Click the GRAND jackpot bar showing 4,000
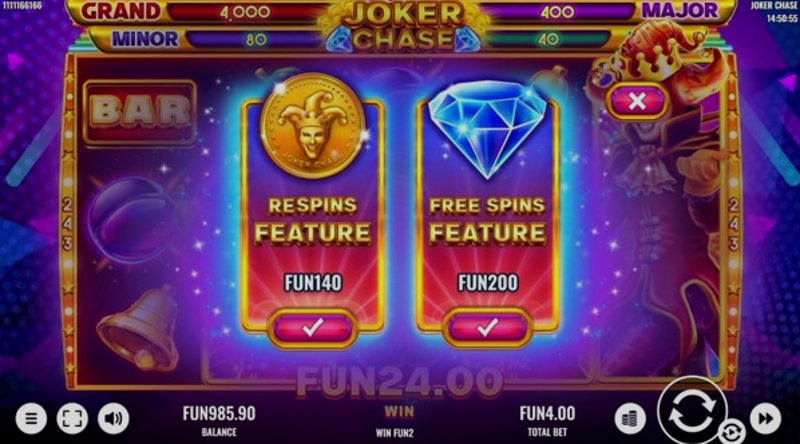The width and height of the screenshot is (800, 444). (199, 11)
